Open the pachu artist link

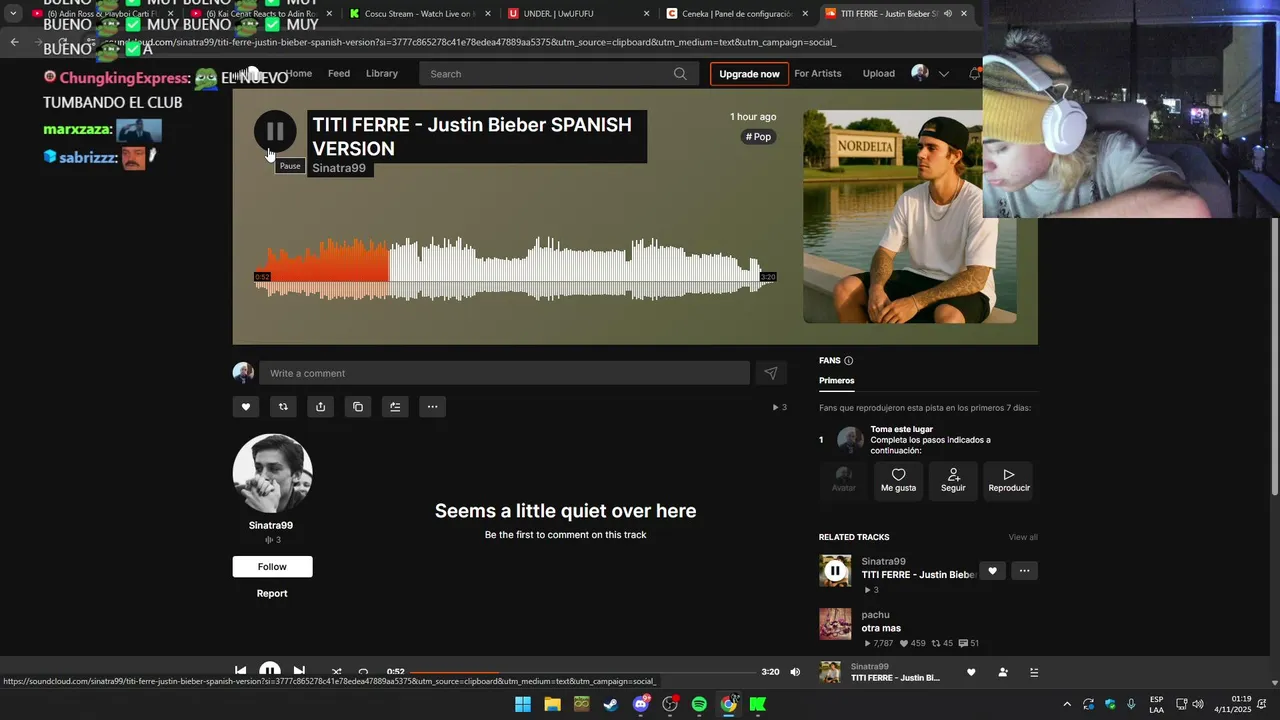875,615
